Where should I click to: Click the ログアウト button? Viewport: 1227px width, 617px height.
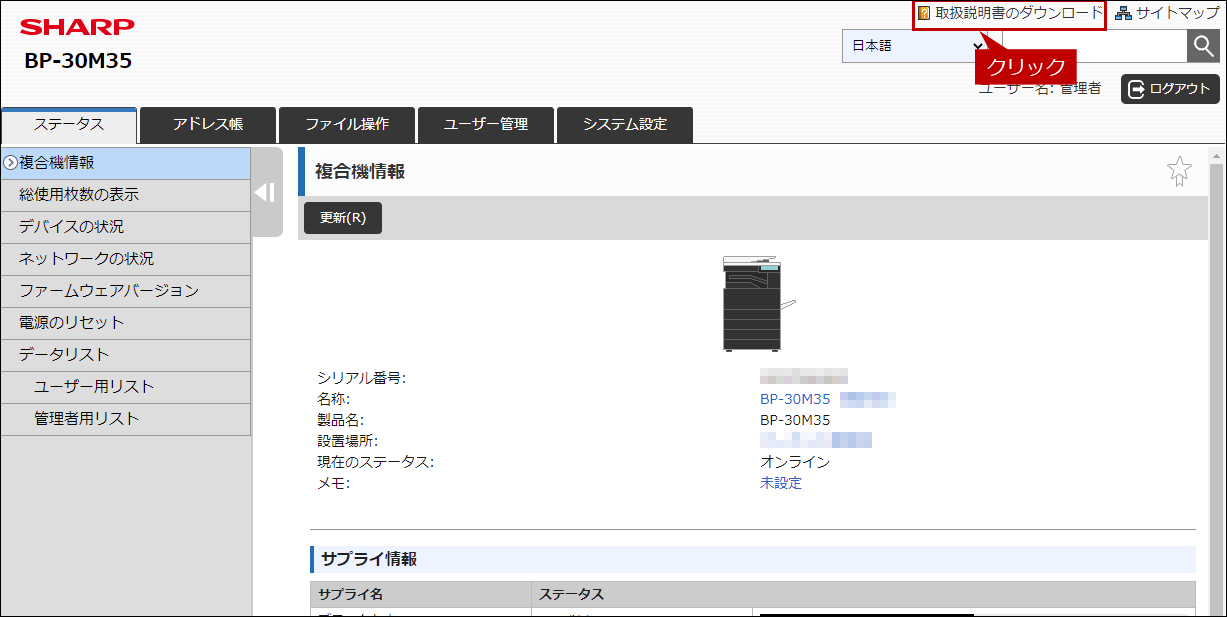tap(1169, 89)
